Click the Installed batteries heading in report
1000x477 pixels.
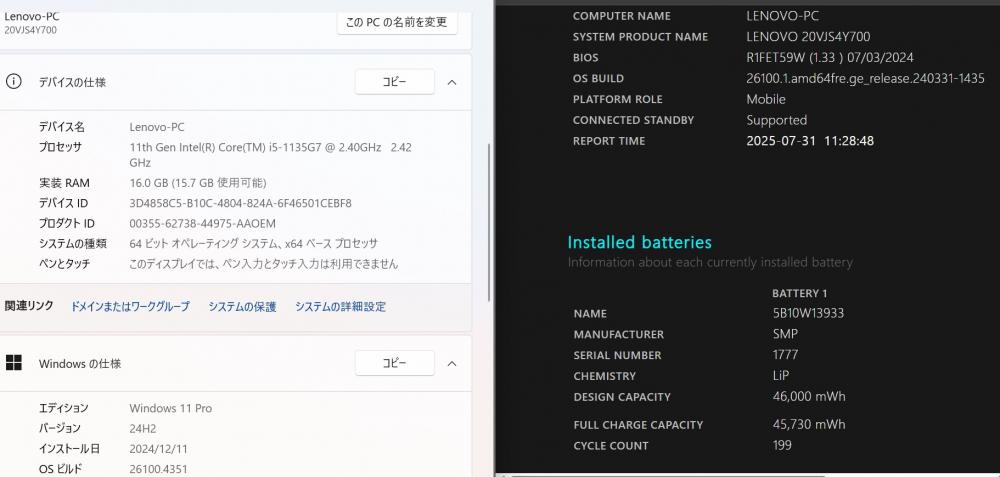coord(640,242)
